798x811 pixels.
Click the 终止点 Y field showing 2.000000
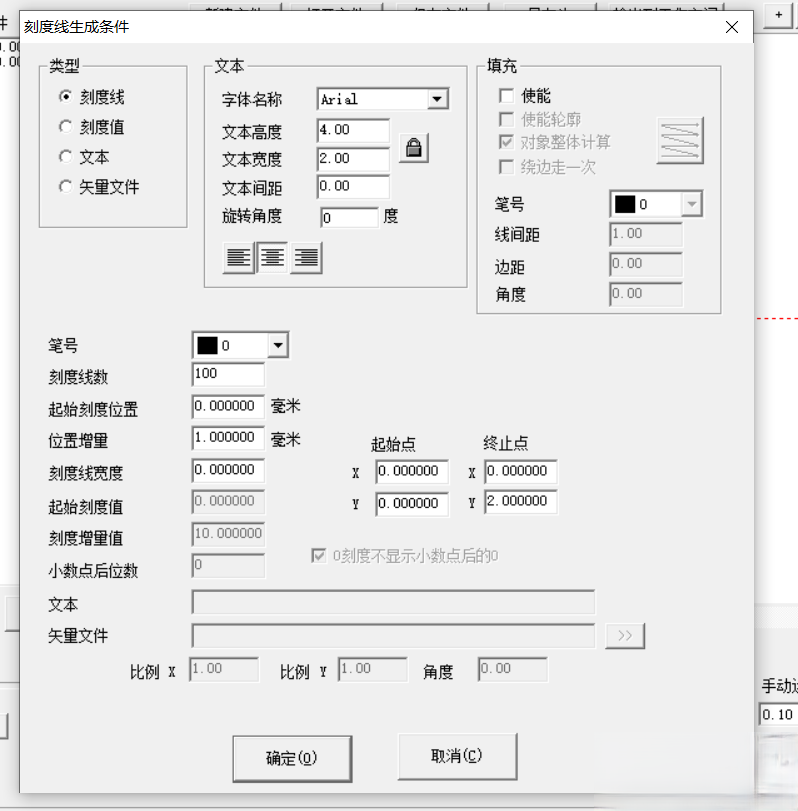click(x=521, y=502)
